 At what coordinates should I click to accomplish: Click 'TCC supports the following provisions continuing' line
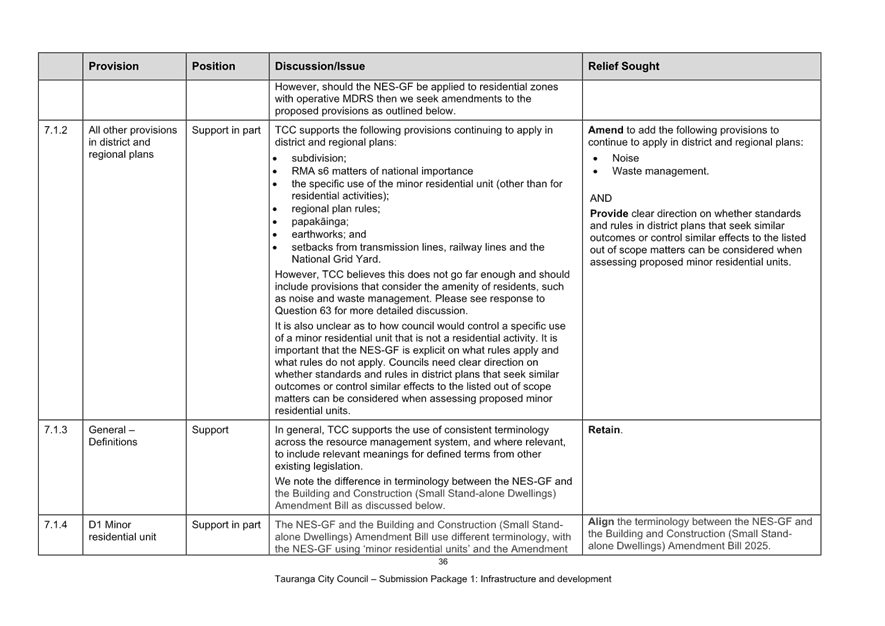[x=414, y=130]
